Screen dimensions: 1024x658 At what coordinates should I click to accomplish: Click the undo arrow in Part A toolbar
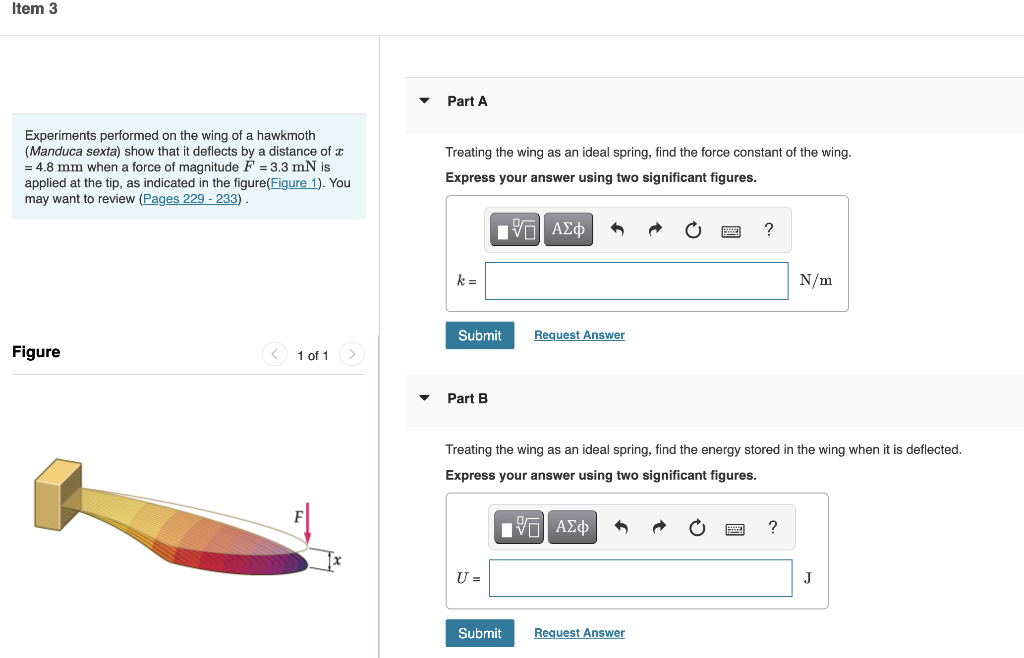617,229
